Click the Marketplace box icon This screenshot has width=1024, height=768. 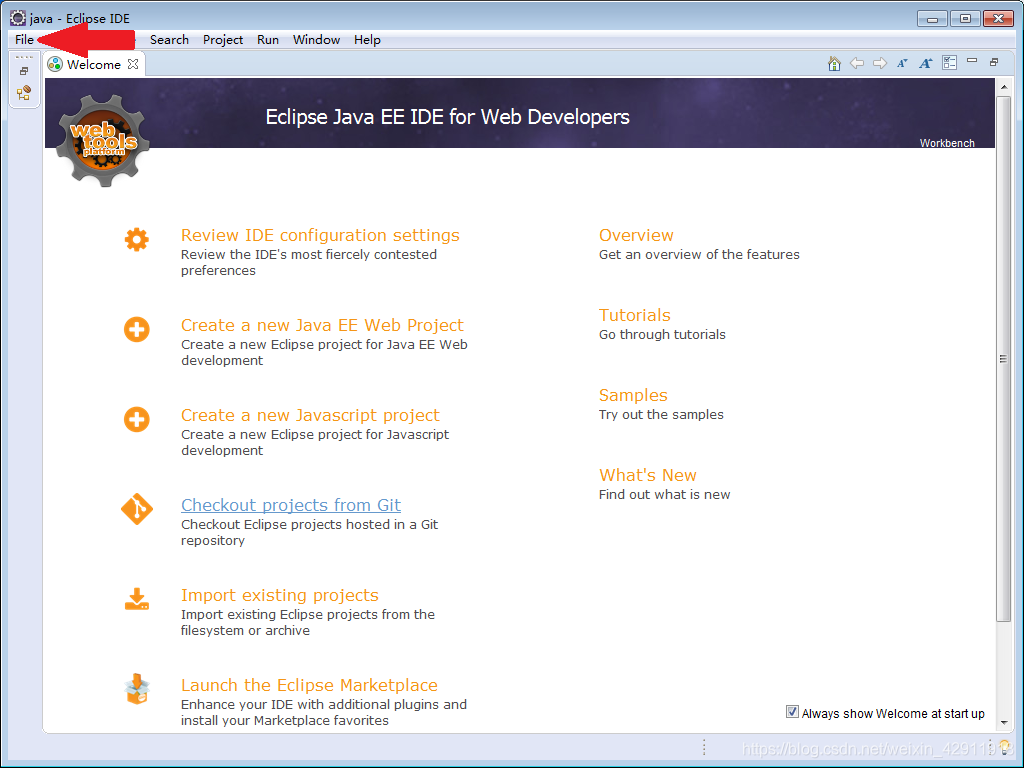pos(137,689)
